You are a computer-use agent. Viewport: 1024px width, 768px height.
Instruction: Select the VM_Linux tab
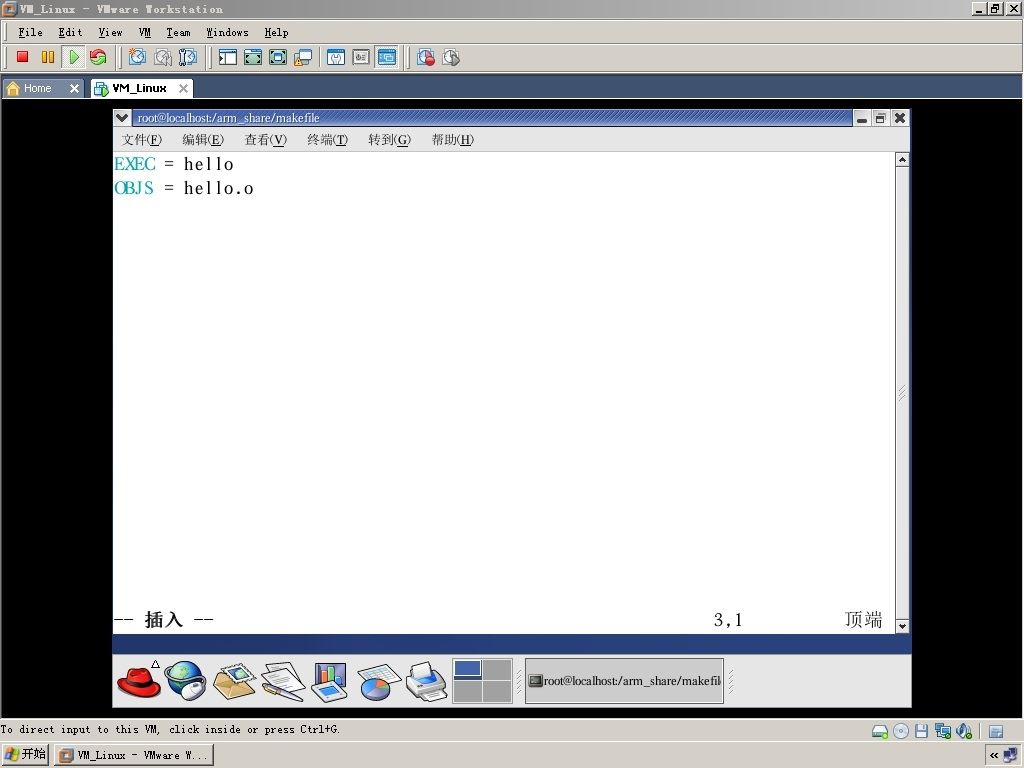tap(139, 88)
